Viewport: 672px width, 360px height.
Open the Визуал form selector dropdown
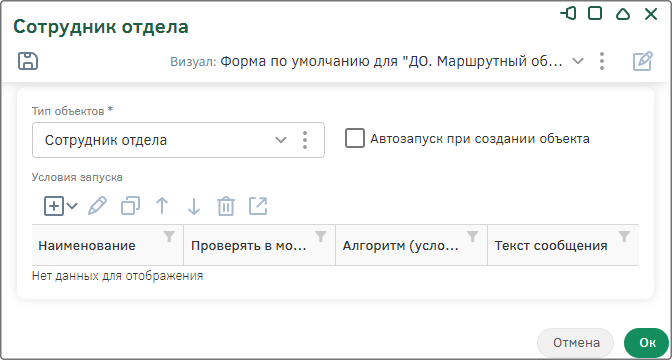coord(578,61)
